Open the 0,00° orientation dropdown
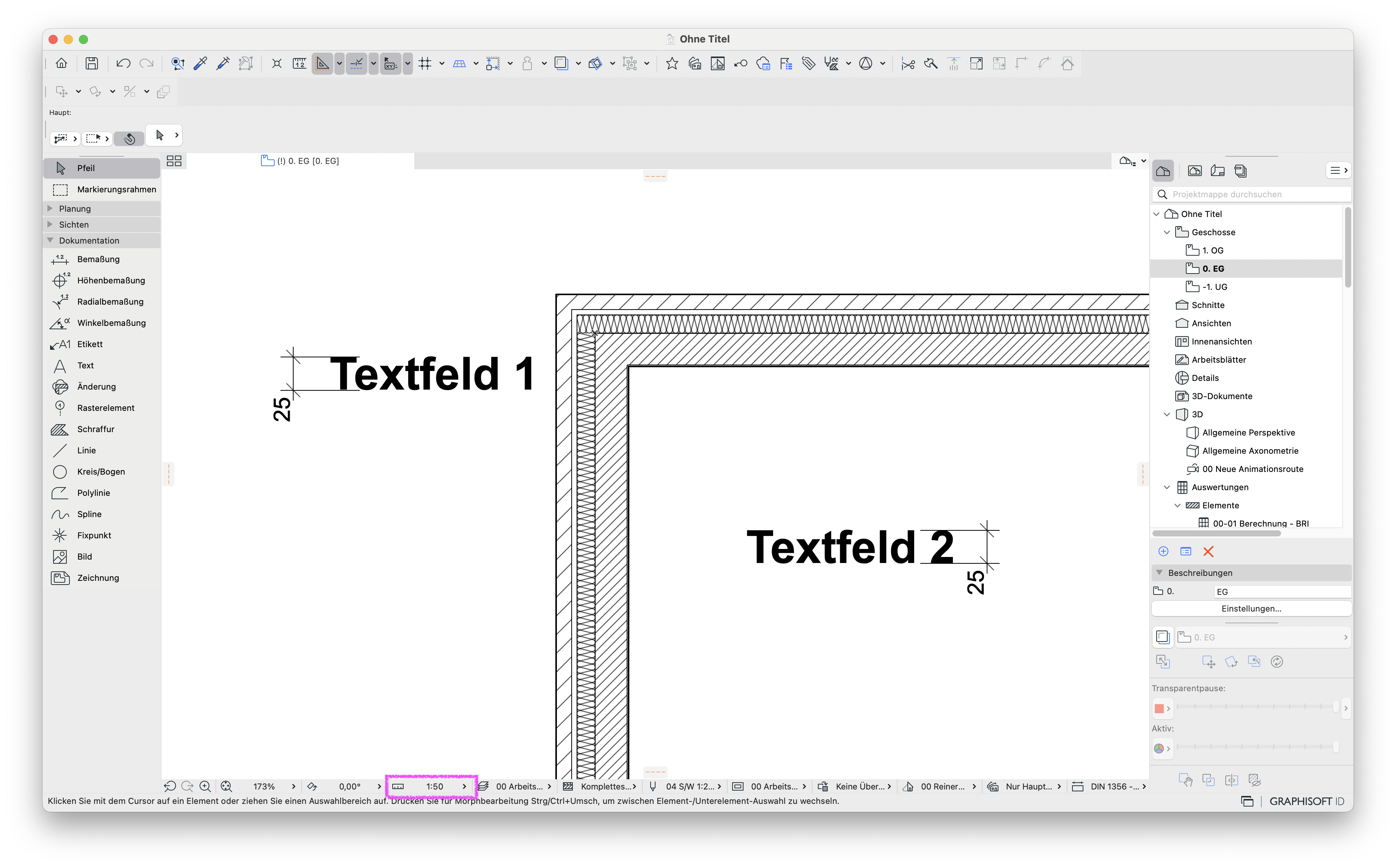 [x=344, y=786]
